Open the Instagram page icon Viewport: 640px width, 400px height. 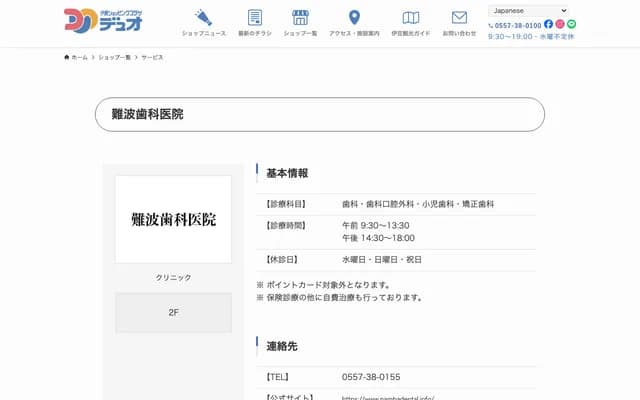point(560,24)
